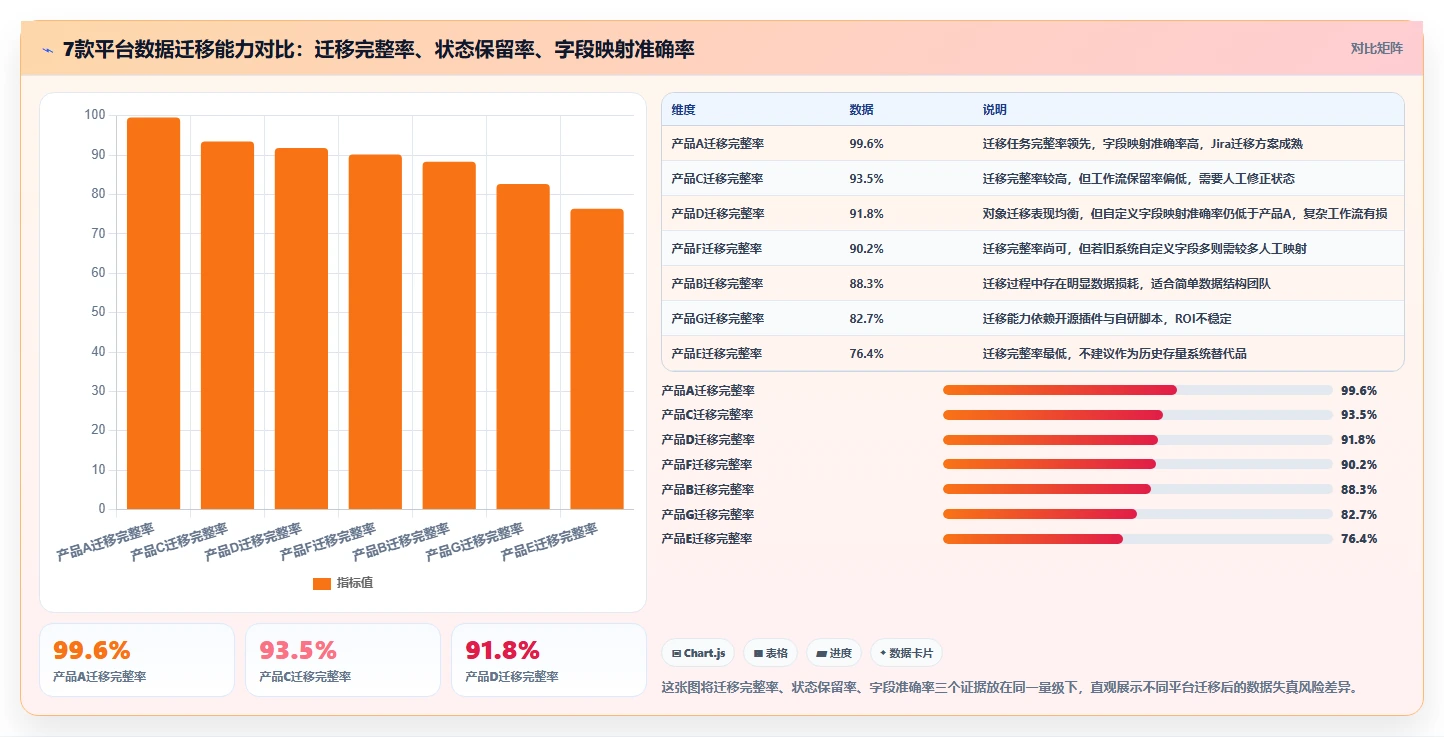
Task: Click the 产品A迁移完整率 bar in chart
Action: click(153, 313)
